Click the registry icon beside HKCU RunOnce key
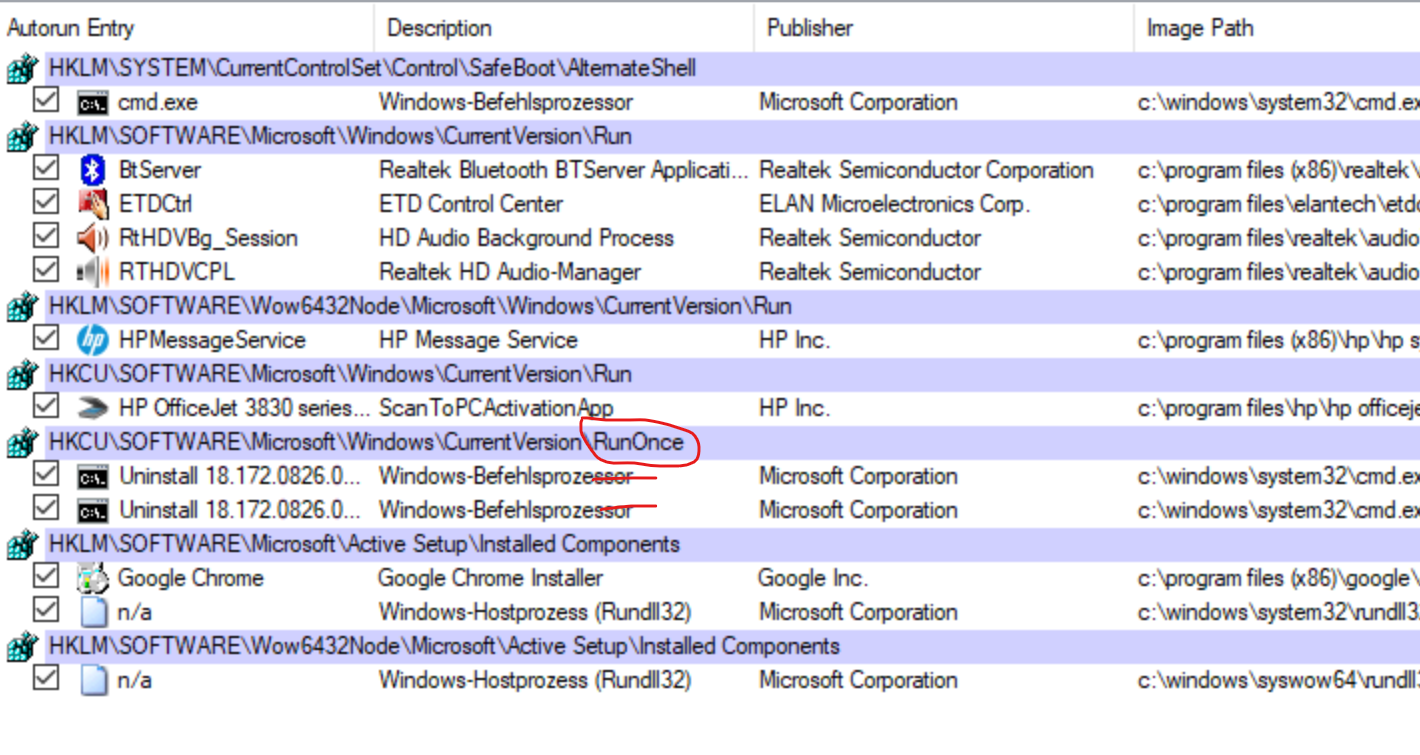 pos(22,443)
